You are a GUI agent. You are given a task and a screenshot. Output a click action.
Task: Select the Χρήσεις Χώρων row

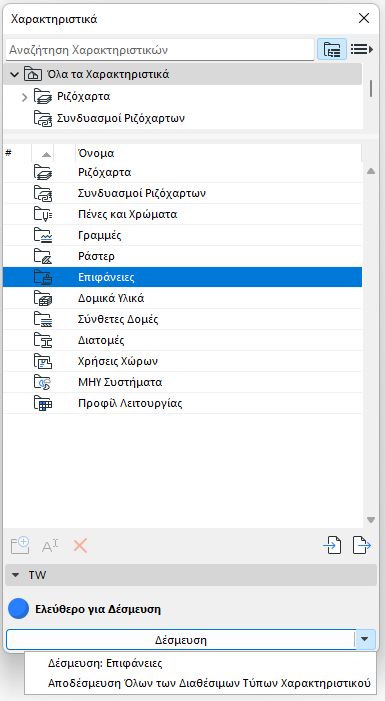(182, 361)
